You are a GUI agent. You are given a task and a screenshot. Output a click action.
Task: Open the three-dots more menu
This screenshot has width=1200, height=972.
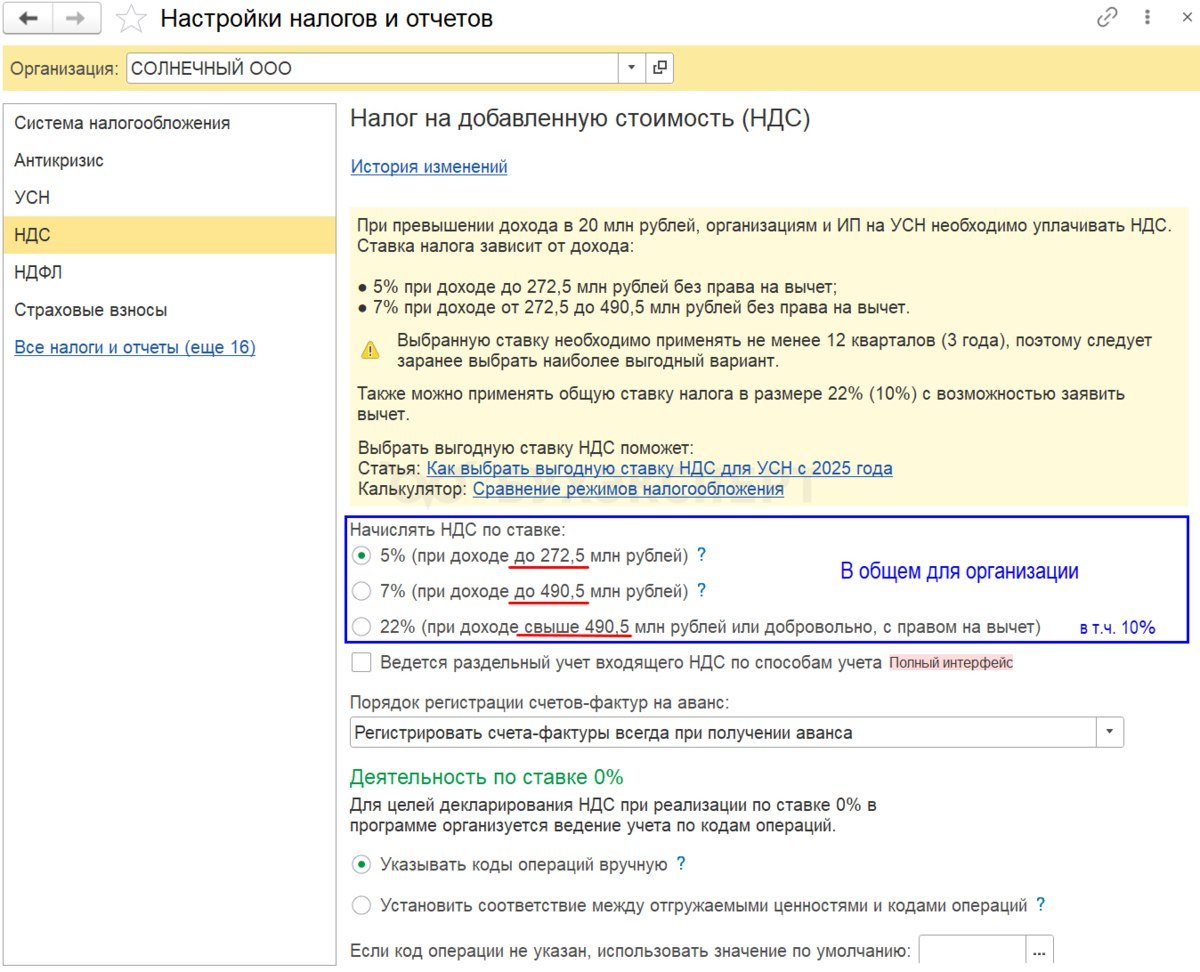click(1148, 18)
